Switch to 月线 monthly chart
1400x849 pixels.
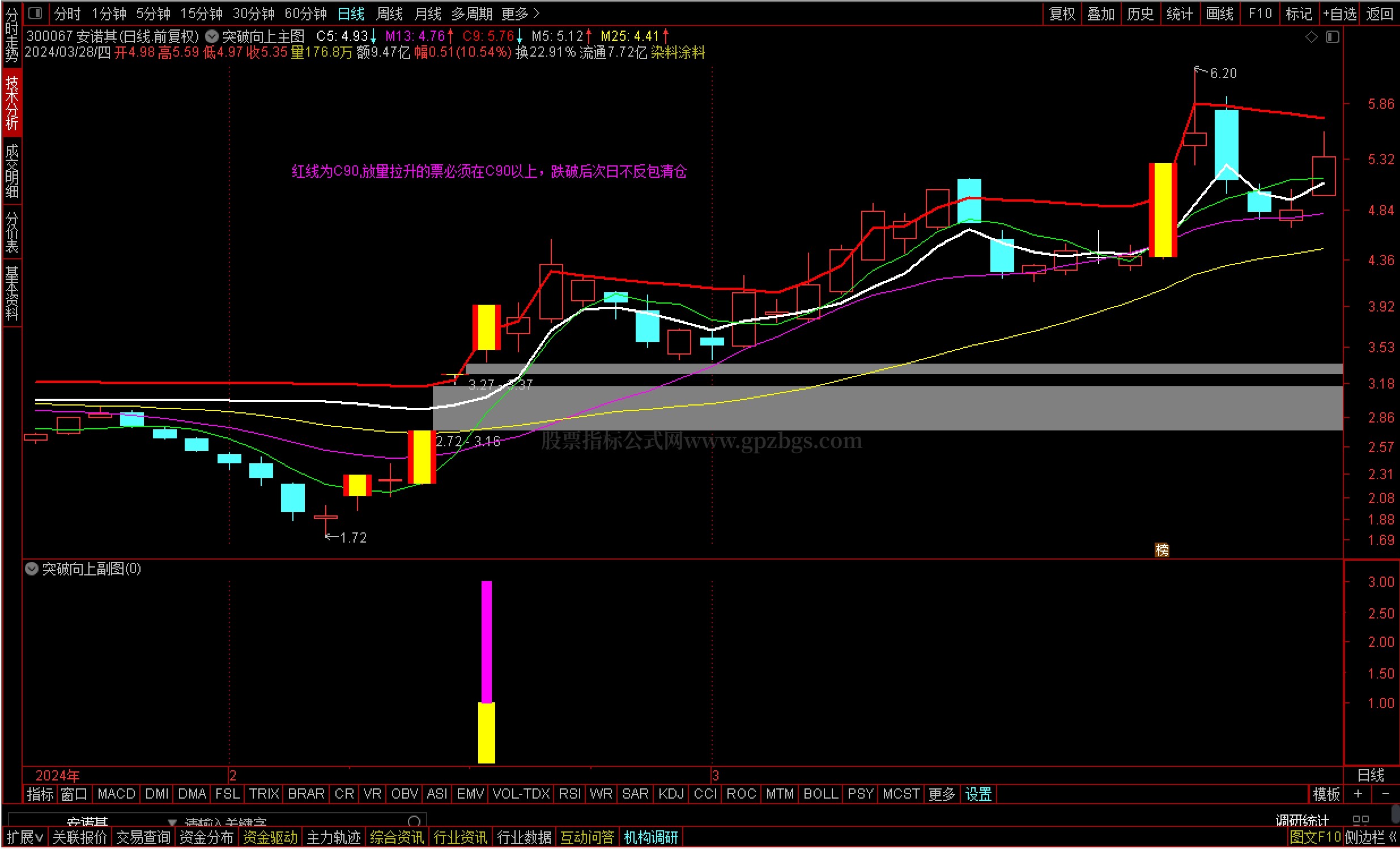pyautogui.click(x=427, y=14)
